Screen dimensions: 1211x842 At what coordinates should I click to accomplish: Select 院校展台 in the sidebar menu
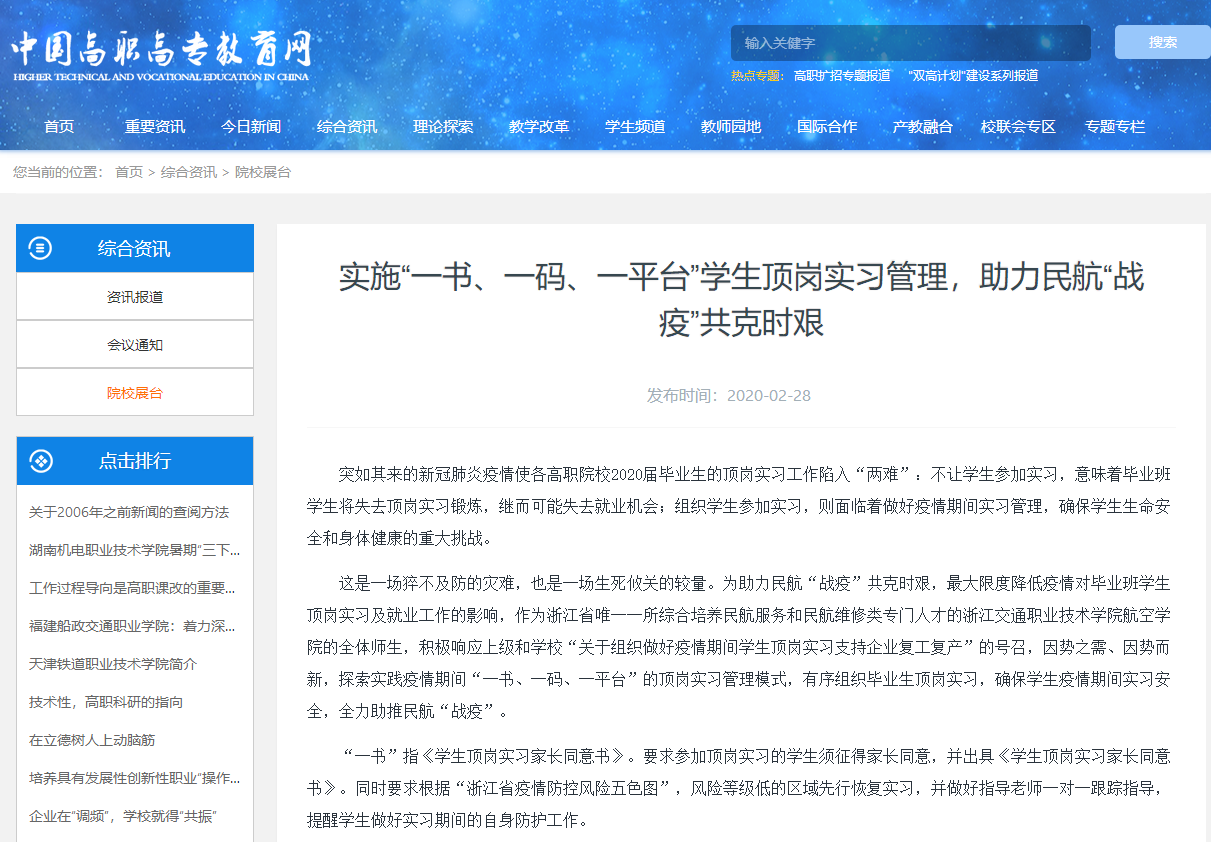tap(135, 393)
